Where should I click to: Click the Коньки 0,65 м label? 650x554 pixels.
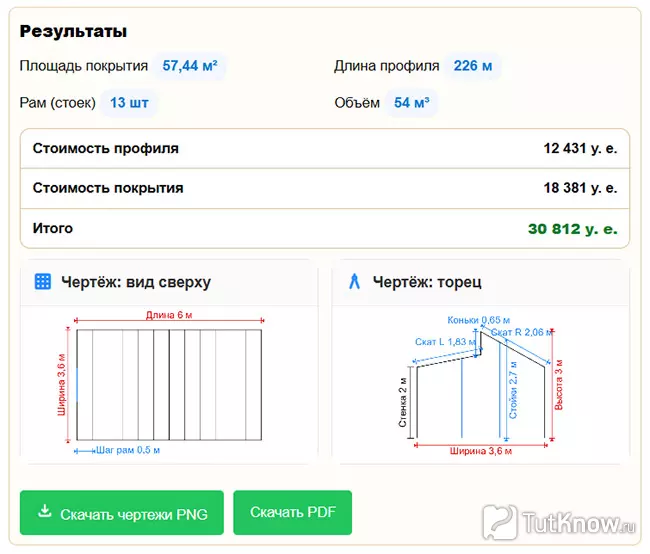click(478, 320)
